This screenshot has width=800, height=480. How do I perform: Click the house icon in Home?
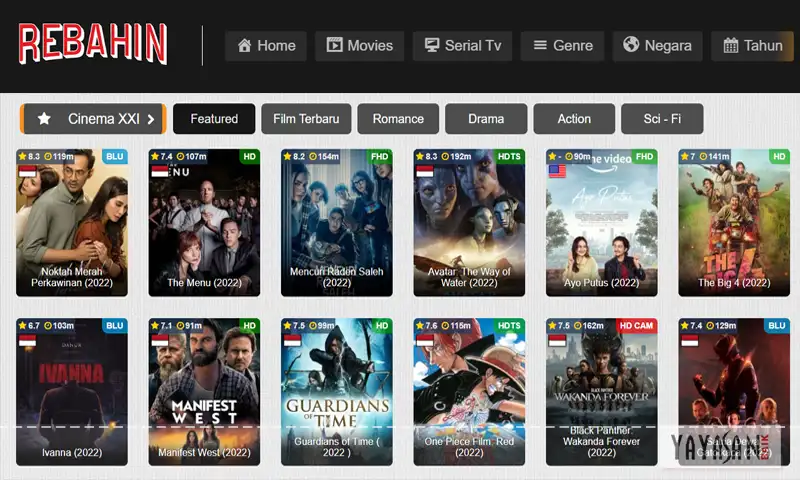(x=244, y=45)
